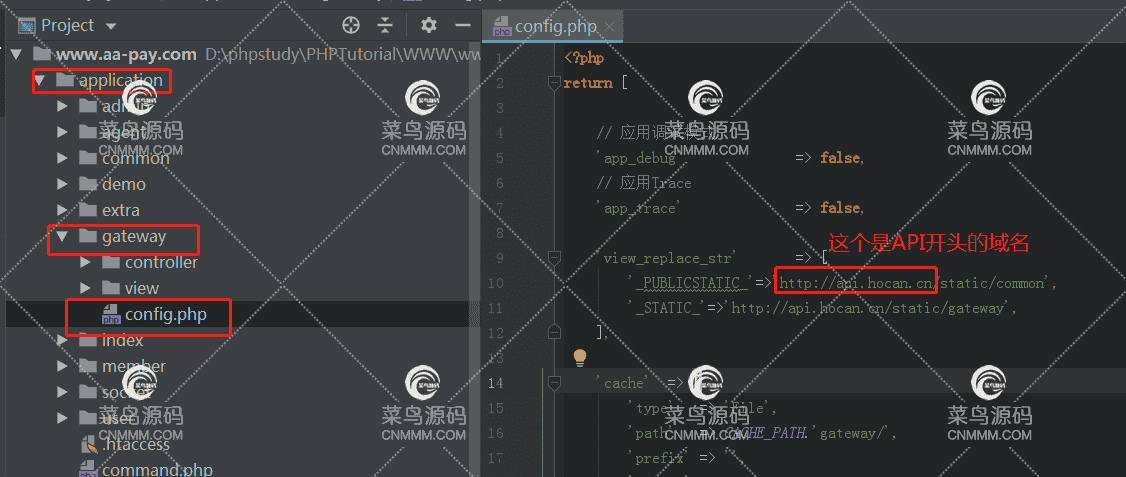This screenshot has height=477, width=1126.
Task: Select the controller folder
Action: 161,262
